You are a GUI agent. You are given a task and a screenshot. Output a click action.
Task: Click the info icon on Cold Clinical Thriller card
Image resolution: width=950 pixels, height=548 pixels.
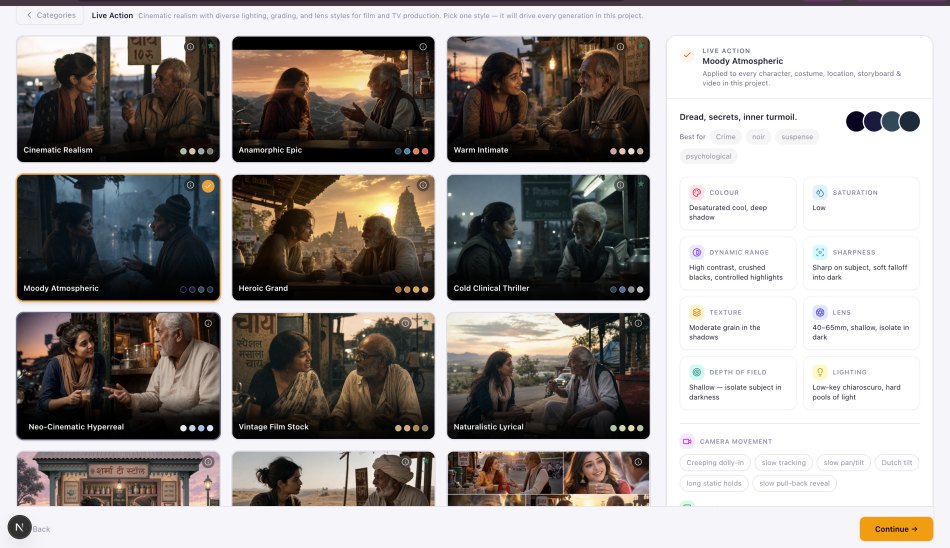[620, 185]
